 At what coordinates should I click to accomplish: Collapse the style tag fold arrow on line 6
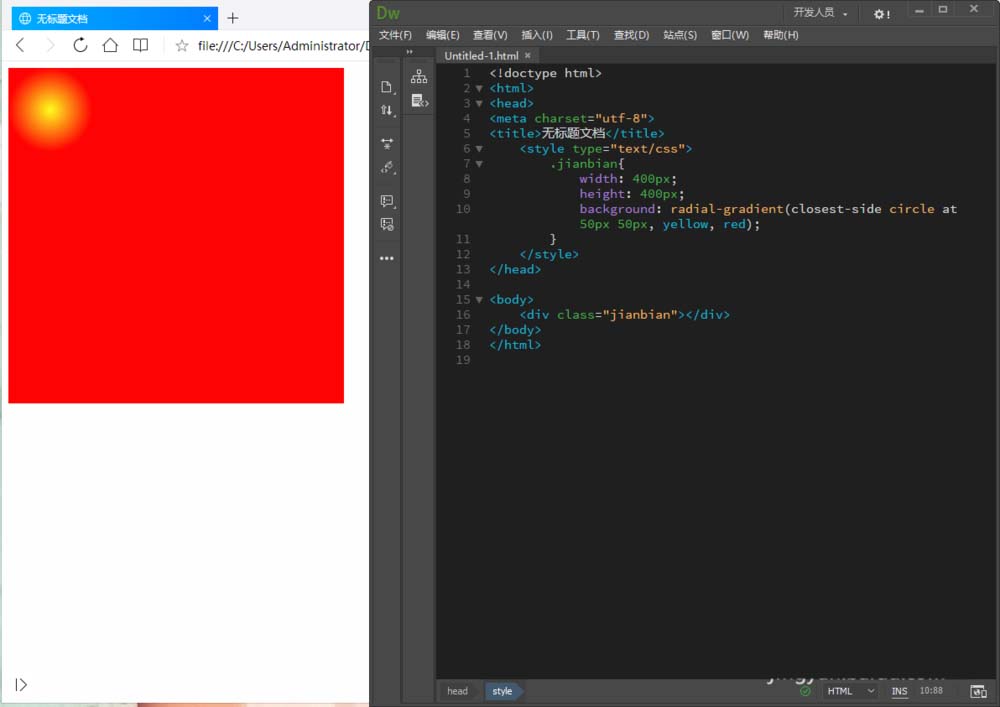tap(479, 149)
